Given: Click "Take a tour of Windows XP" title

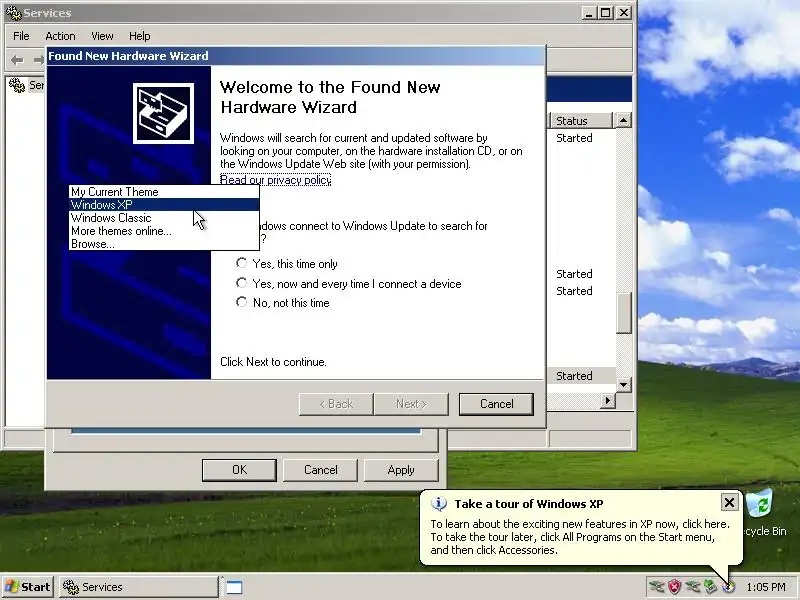Looking at the screenshot, I should (x=529, y=504).
